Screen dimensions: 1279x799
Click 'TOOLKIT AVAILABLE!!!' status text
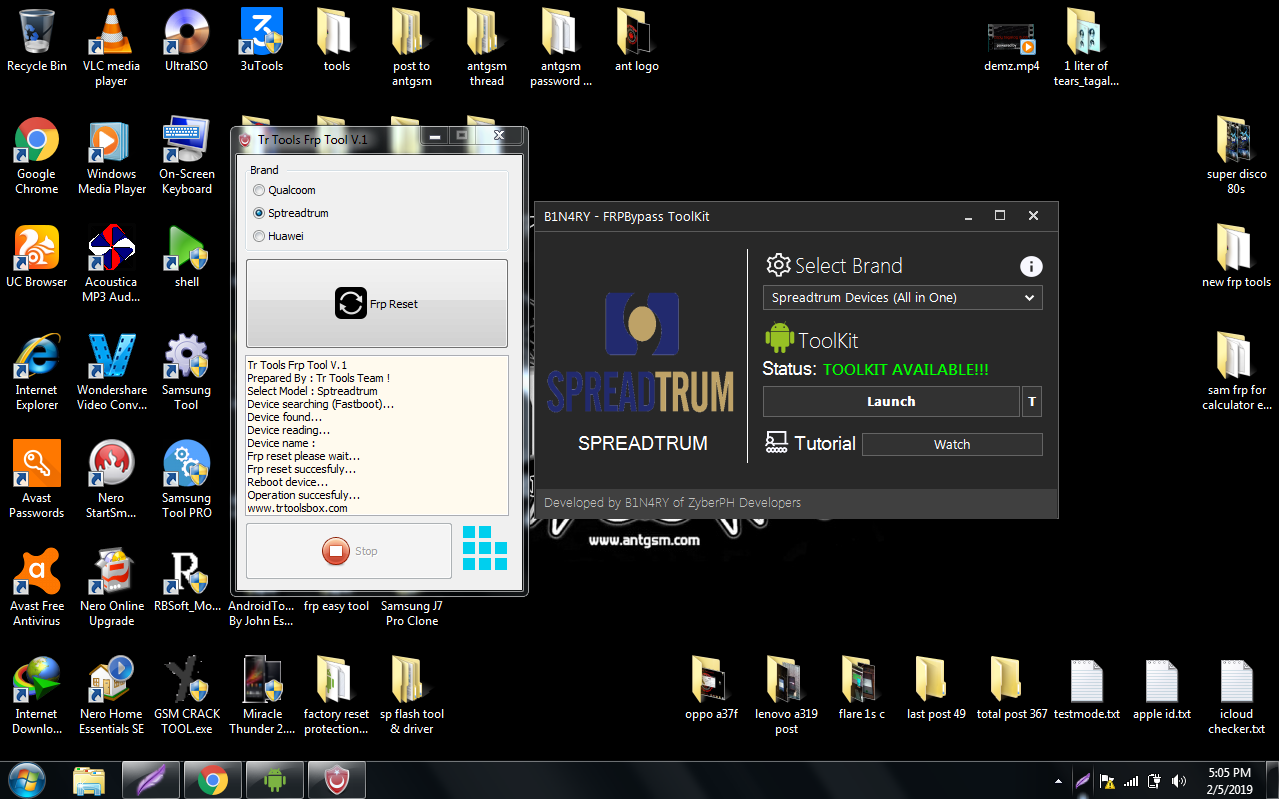coord(906,370)
